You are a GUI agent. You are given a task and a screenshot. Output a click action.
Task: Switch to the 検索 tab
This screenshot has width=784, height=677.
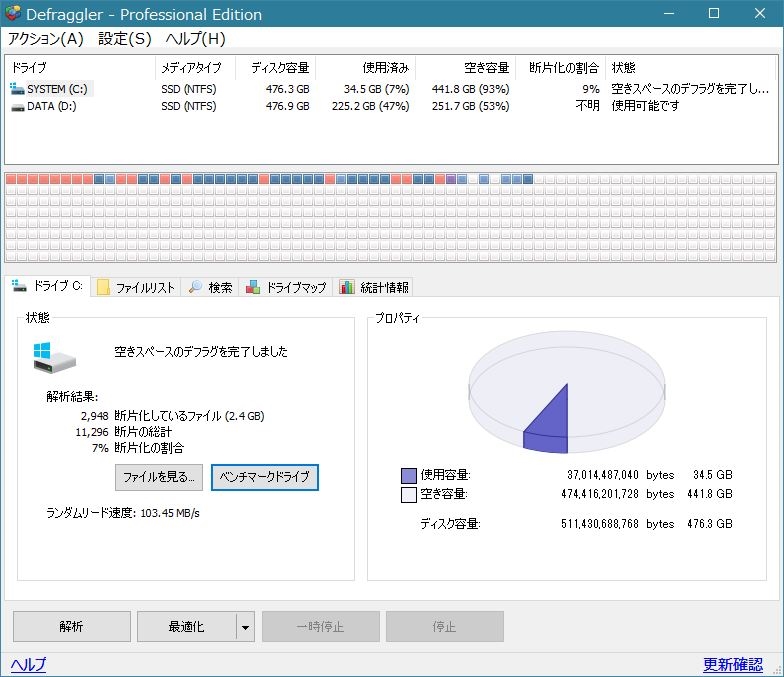210,287
